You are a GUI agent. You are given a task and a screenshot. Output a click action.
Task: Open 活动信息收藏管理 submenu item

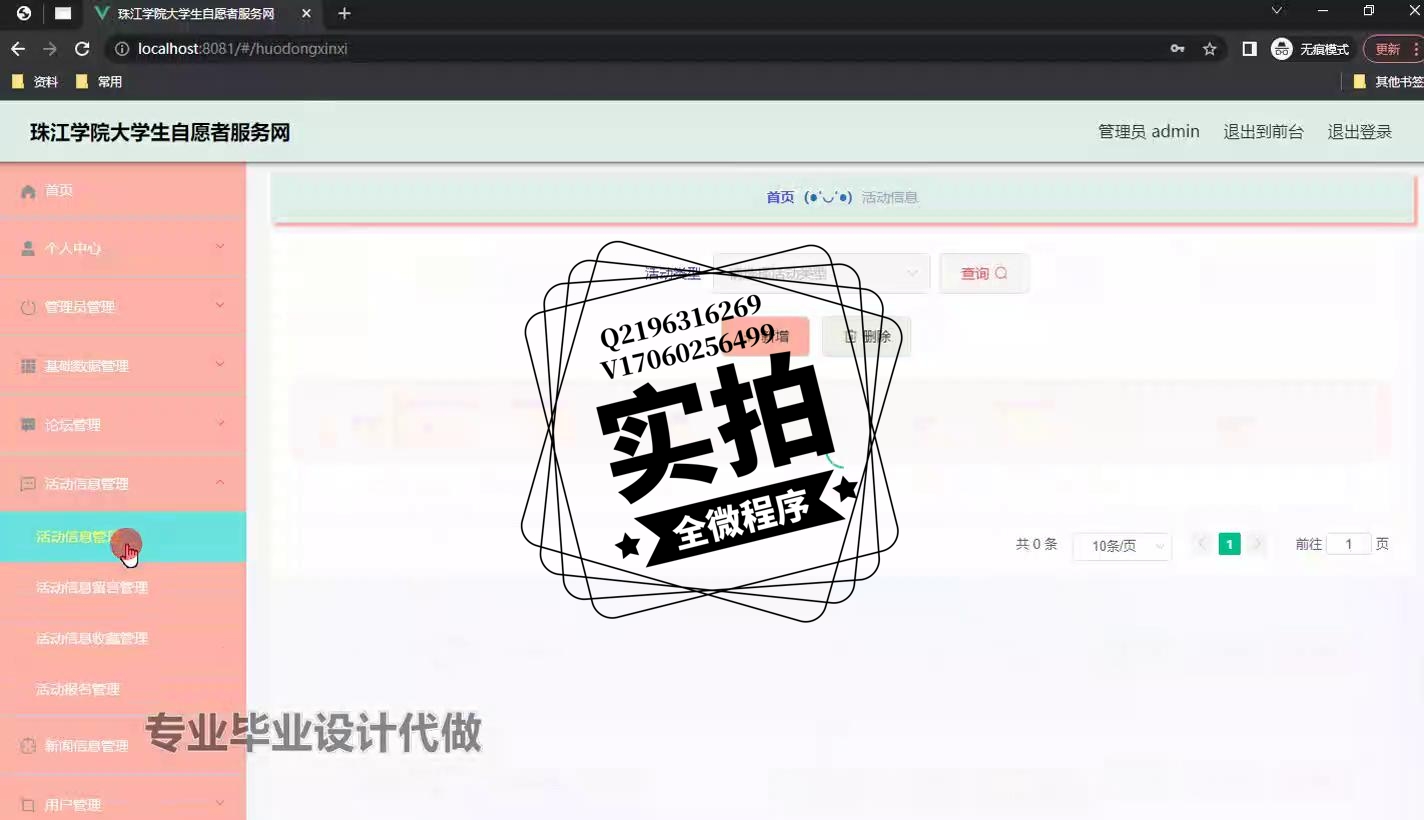pos(123,639)
